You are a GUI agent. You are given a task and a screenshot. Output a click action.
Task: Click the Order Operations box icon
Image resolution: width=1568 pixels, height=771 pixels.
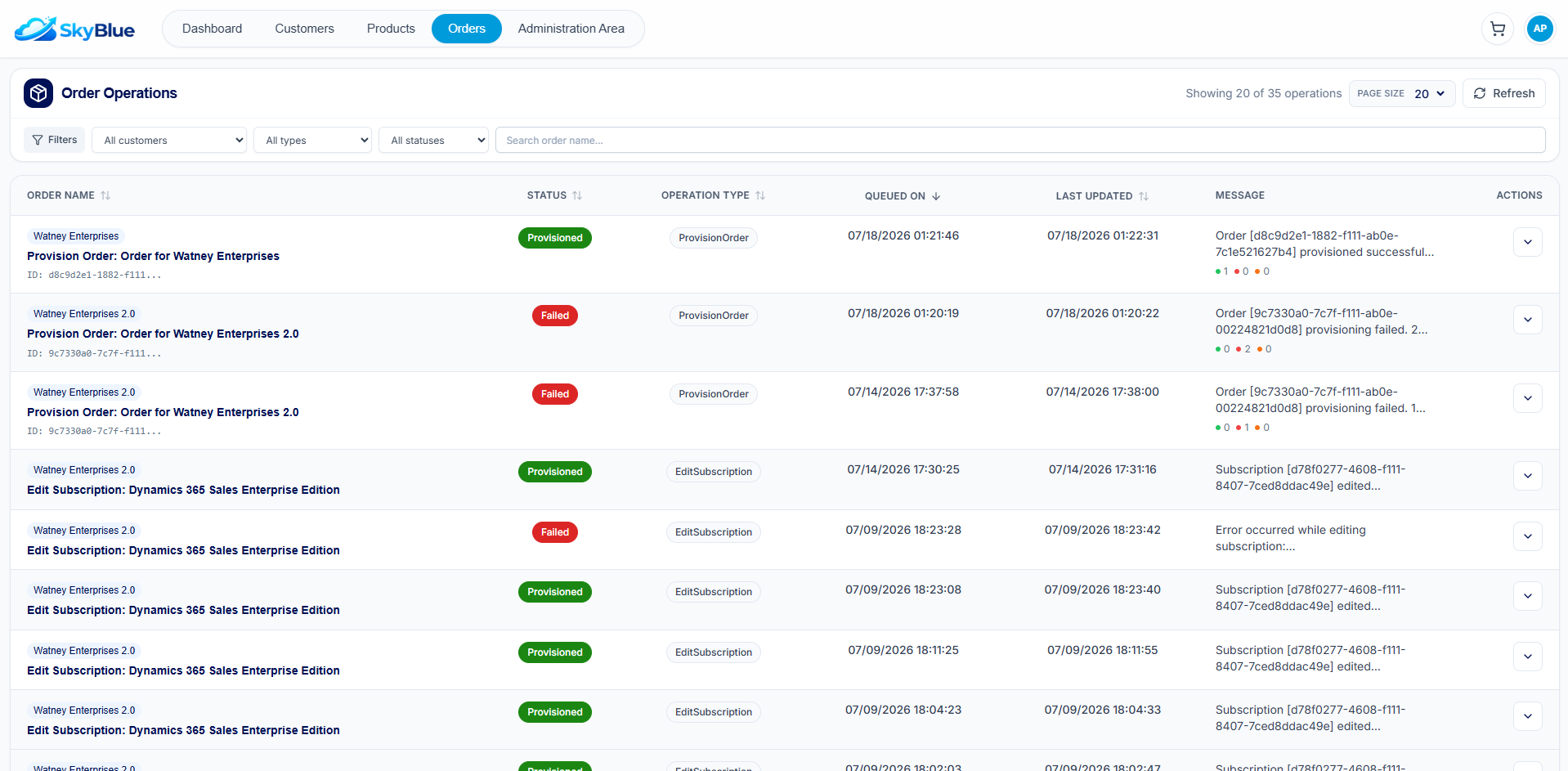38,93
